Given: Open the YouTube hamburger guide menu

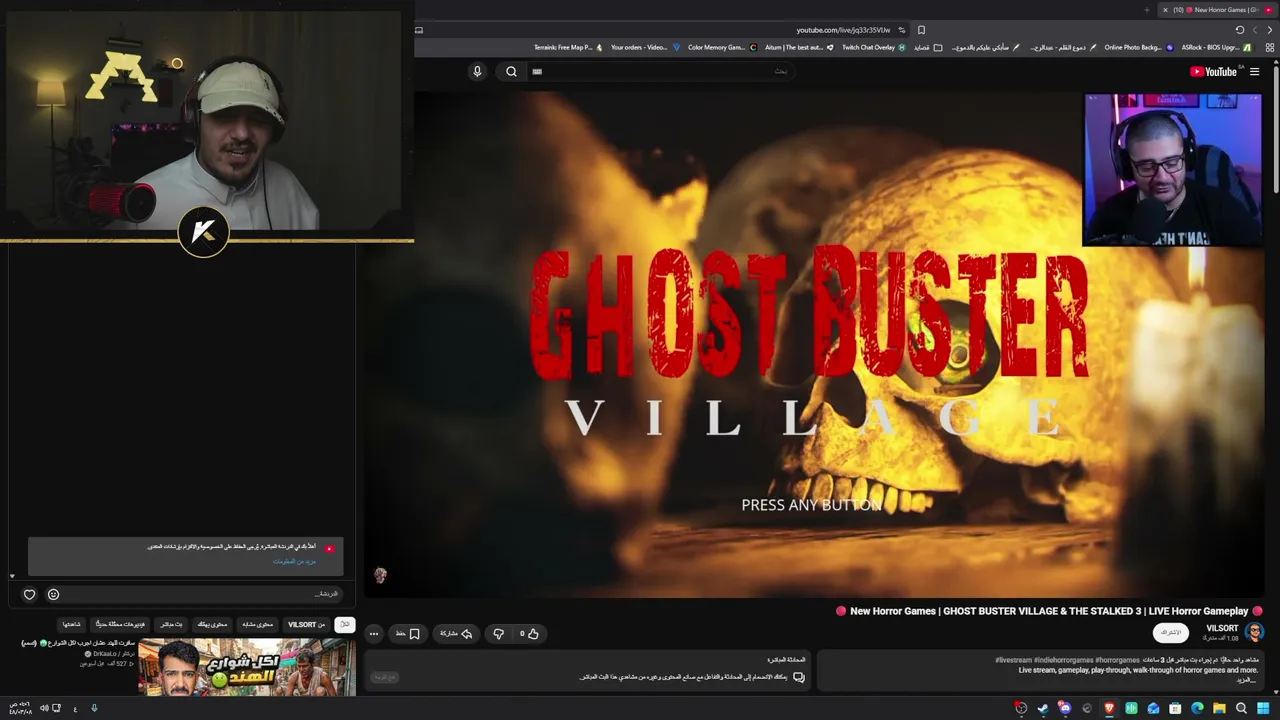Looking at the screenshot, I should (x=1254, y=71).
